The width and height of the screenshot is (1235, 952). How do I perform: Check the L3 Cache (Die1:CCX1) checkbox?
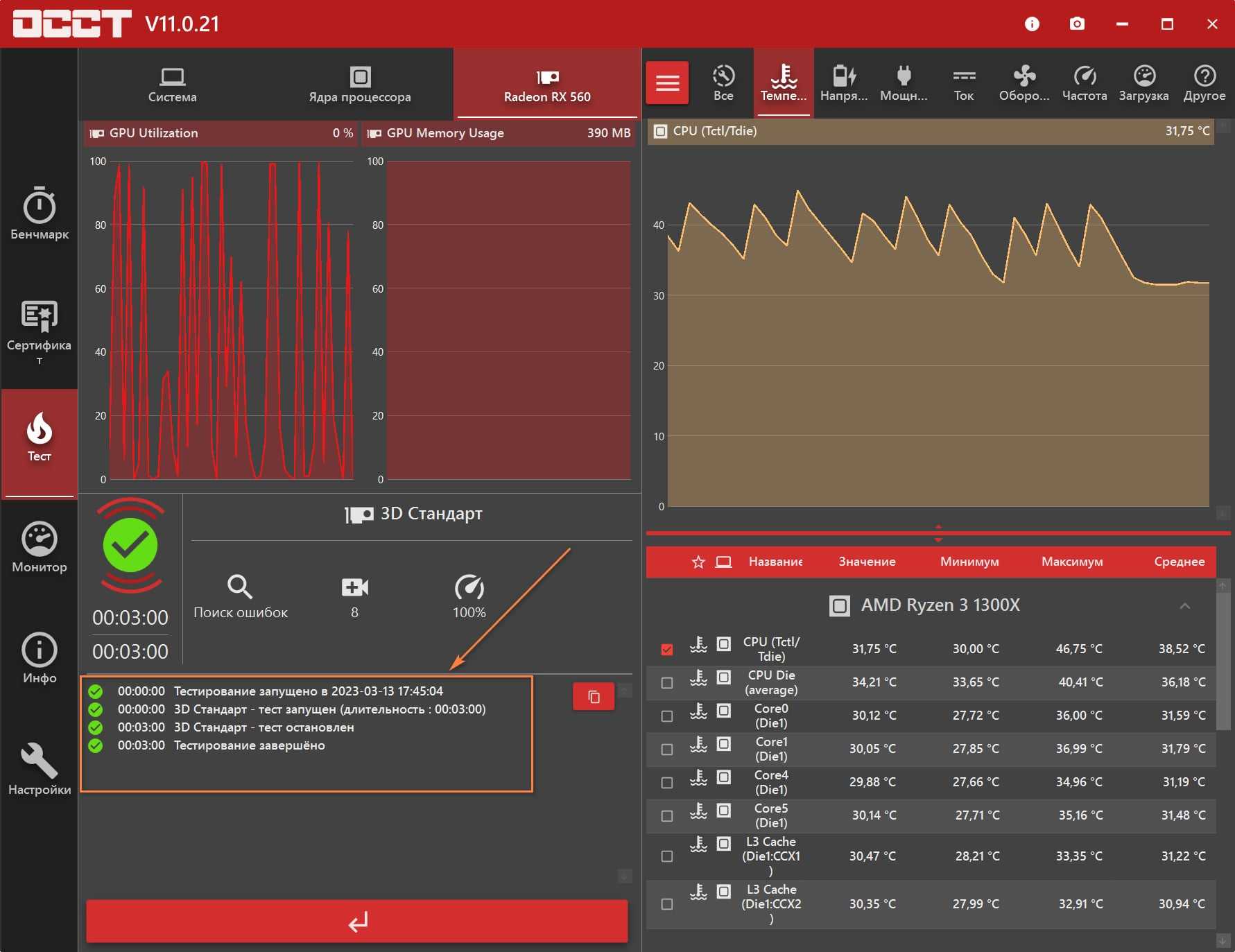(x=667, y=856)
